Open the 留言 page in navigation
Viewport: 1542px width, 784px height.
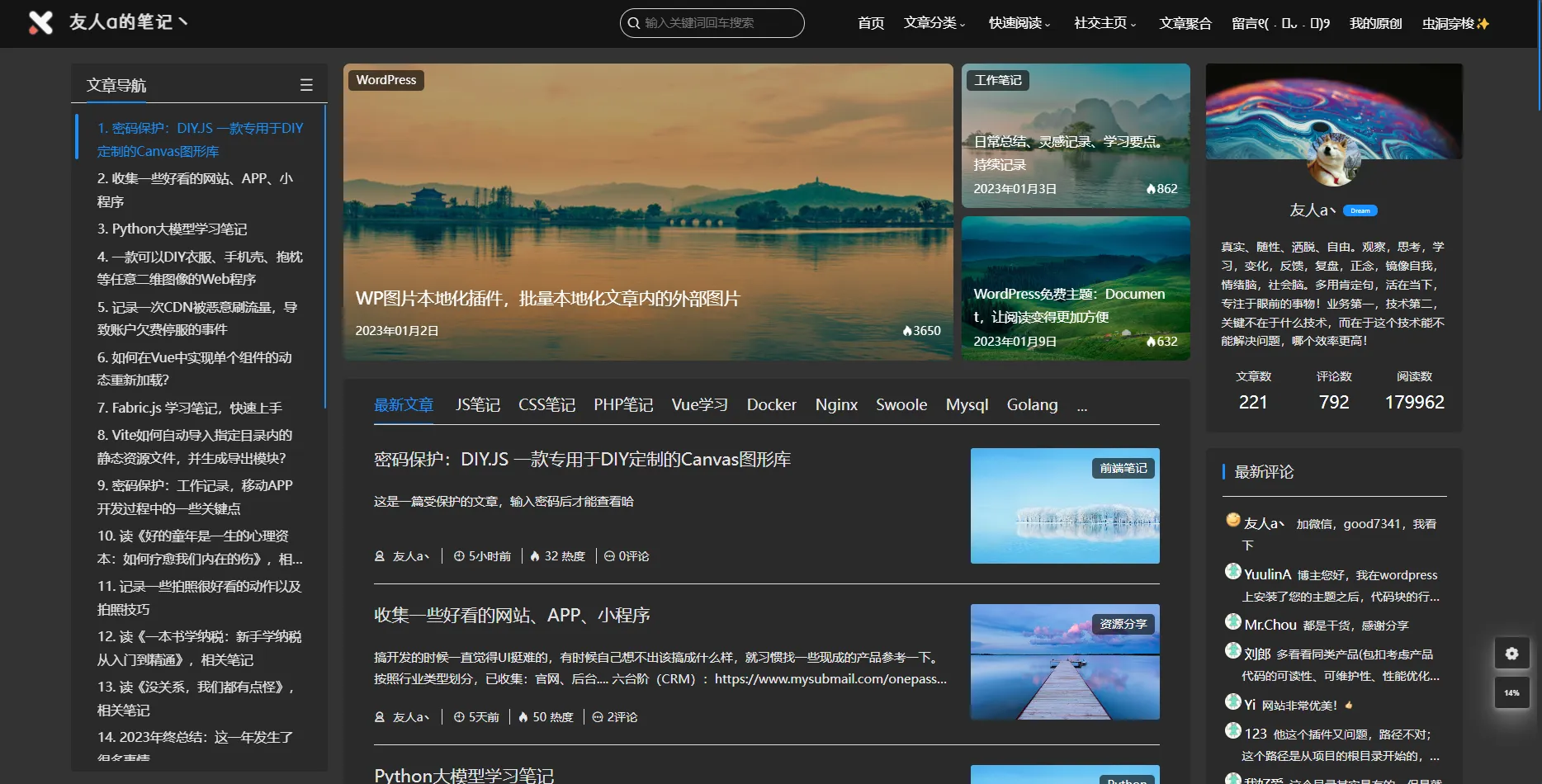[1280, 23]
